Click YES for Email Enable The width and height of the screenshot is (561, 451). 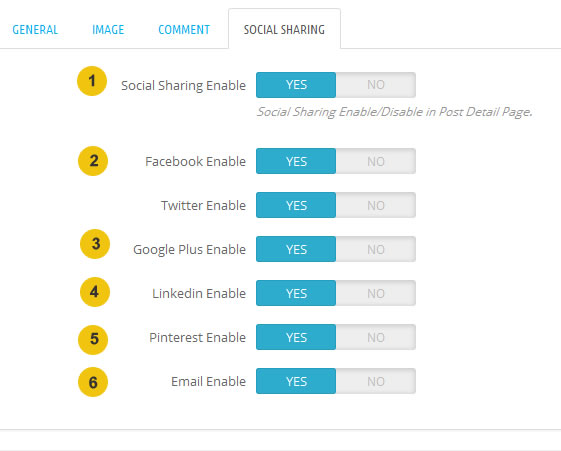tap(296, 381)
